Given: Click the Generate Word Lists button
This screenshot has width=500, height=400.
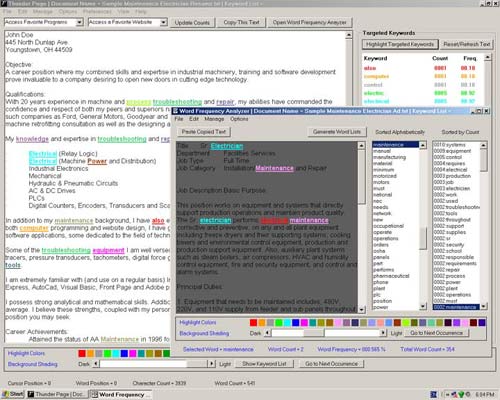Looking at the screenshot, I should coord(337,132).
